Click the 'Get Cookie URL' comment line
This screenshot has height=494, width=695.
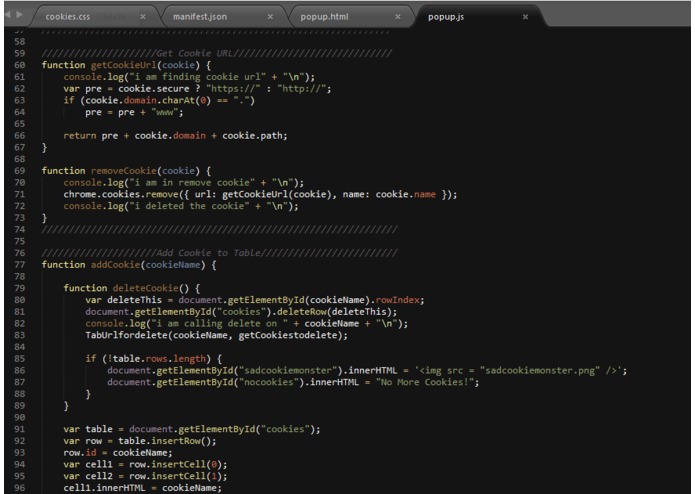click(216, 54)
